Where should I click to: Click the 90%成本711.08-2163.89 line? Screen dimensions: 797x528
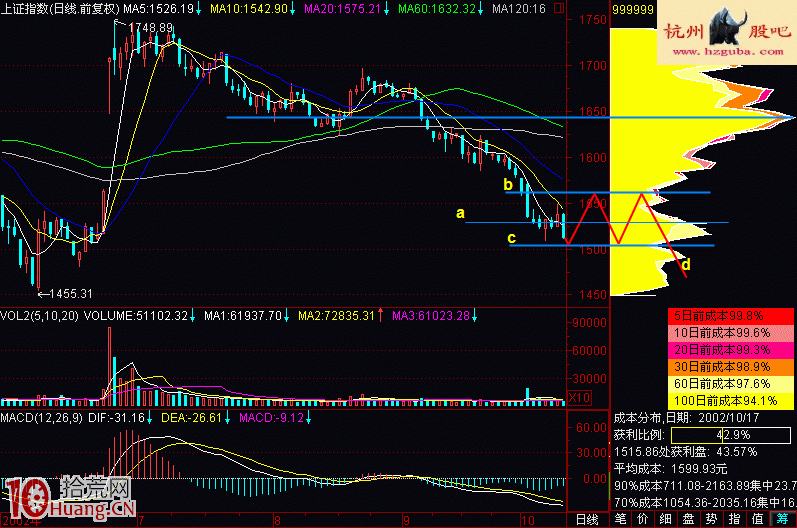coord(704,486)
